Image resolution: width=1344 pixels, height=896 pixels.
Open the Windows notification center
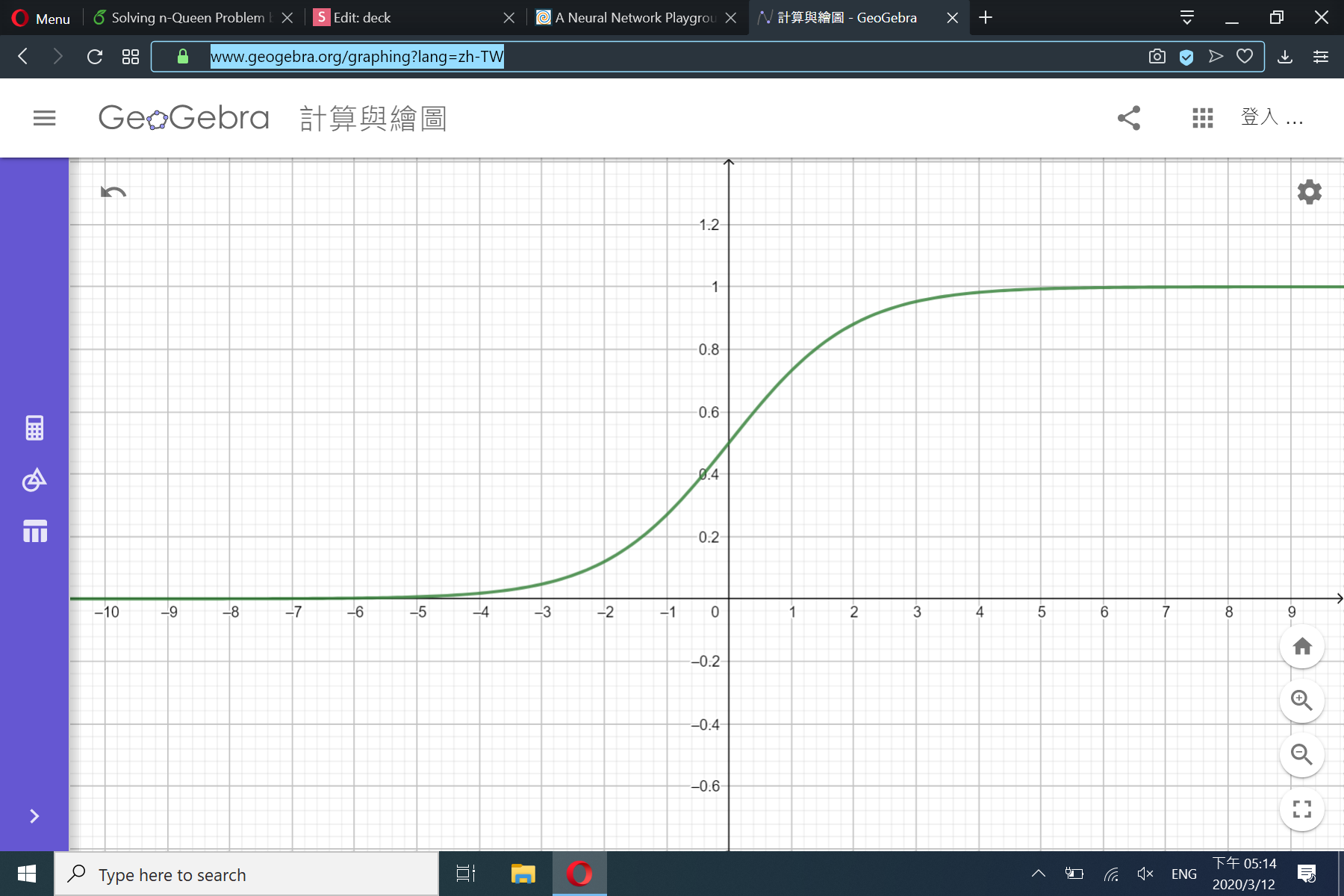(x=1307, y=874)
